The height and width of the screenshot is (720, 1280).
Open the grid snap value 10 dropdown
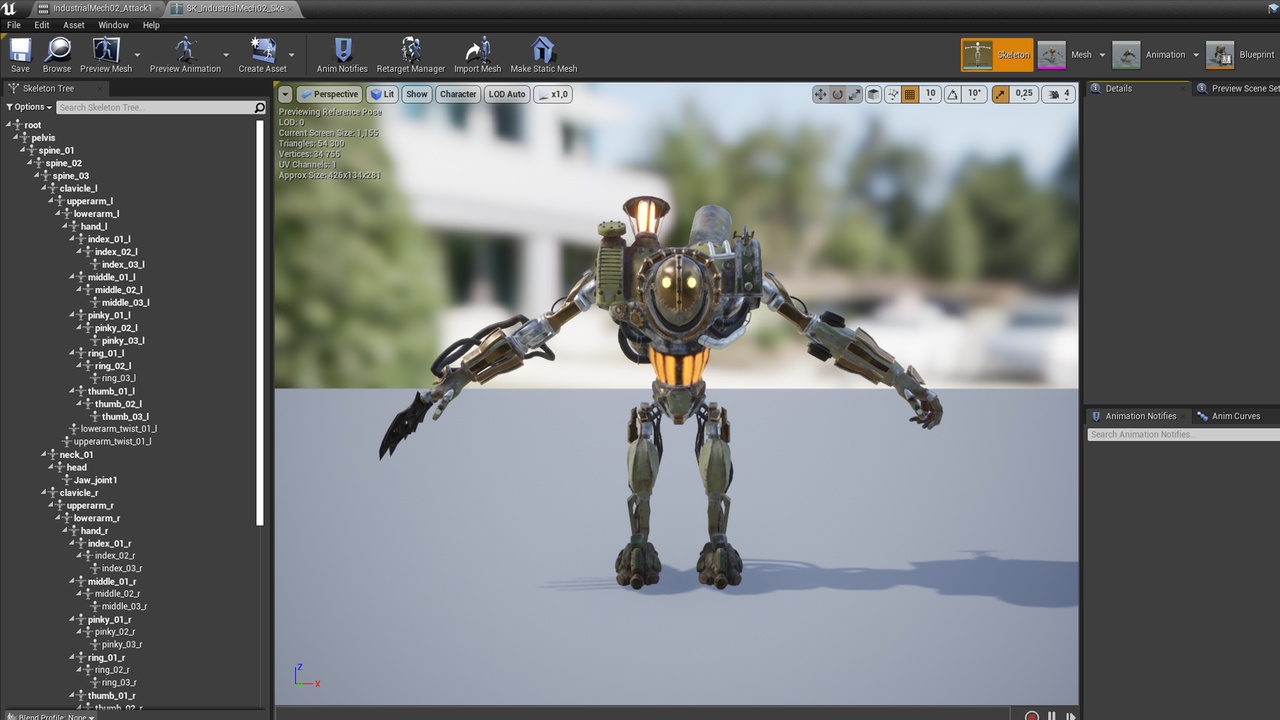tap(930, 94)
